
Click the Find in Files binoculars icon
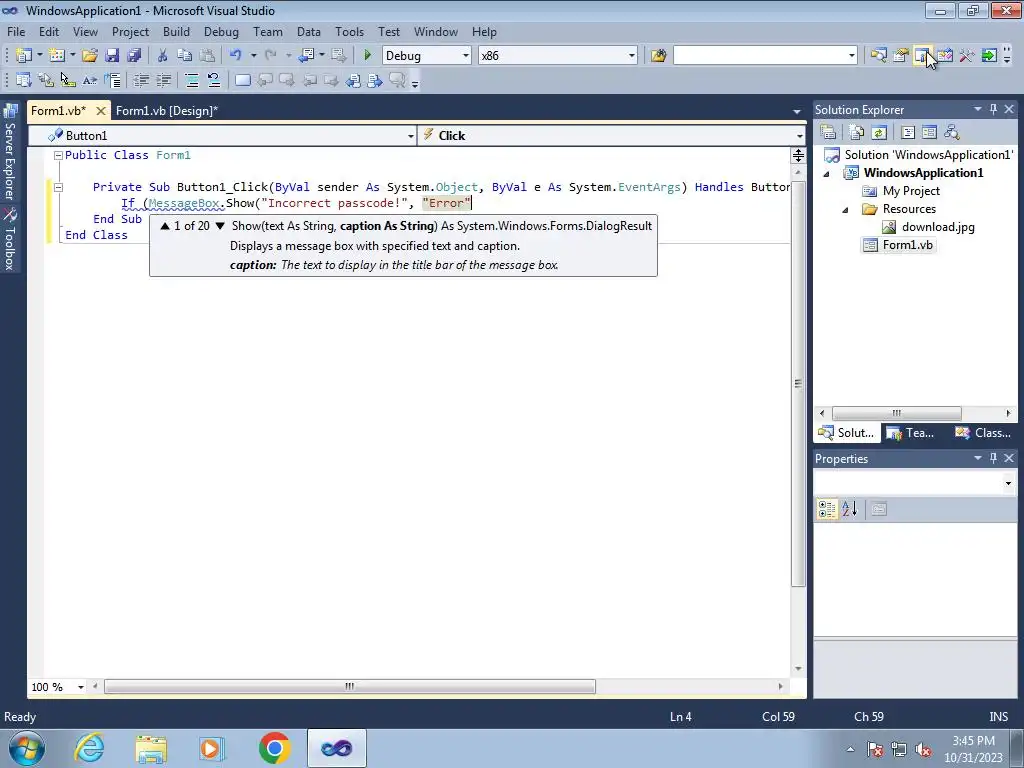pyautogui.click(x=658, y=56)
